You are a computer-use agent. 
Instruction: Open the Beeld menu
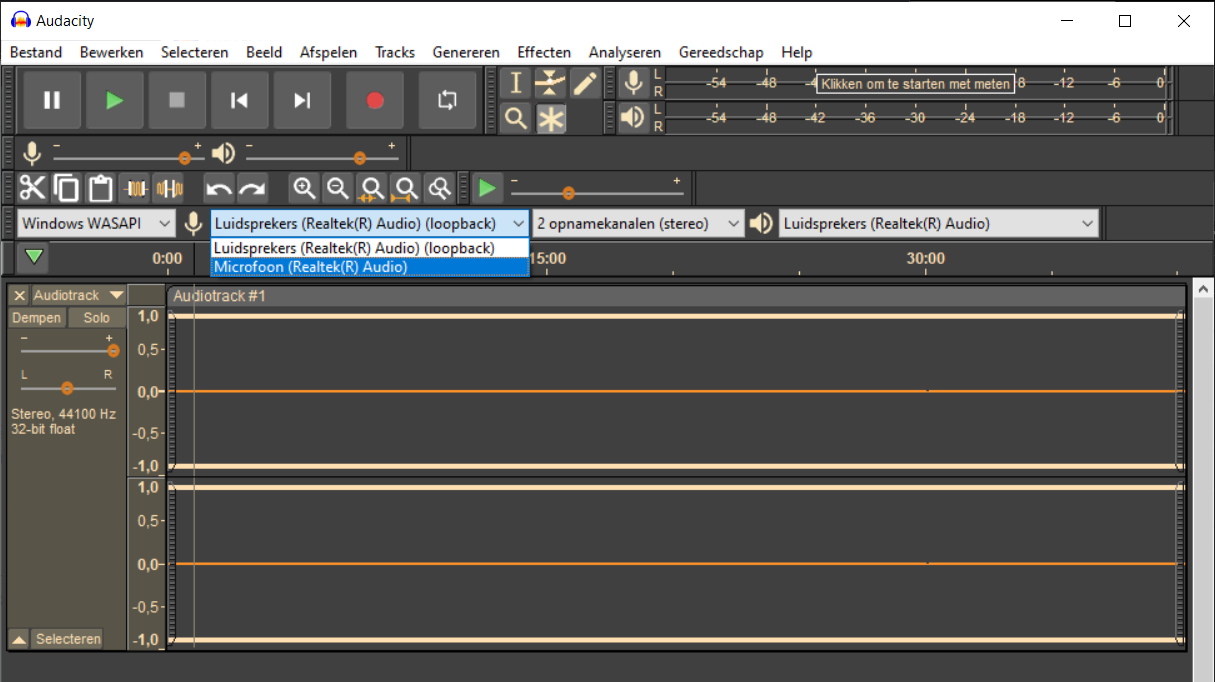click(x=264, y=52)
